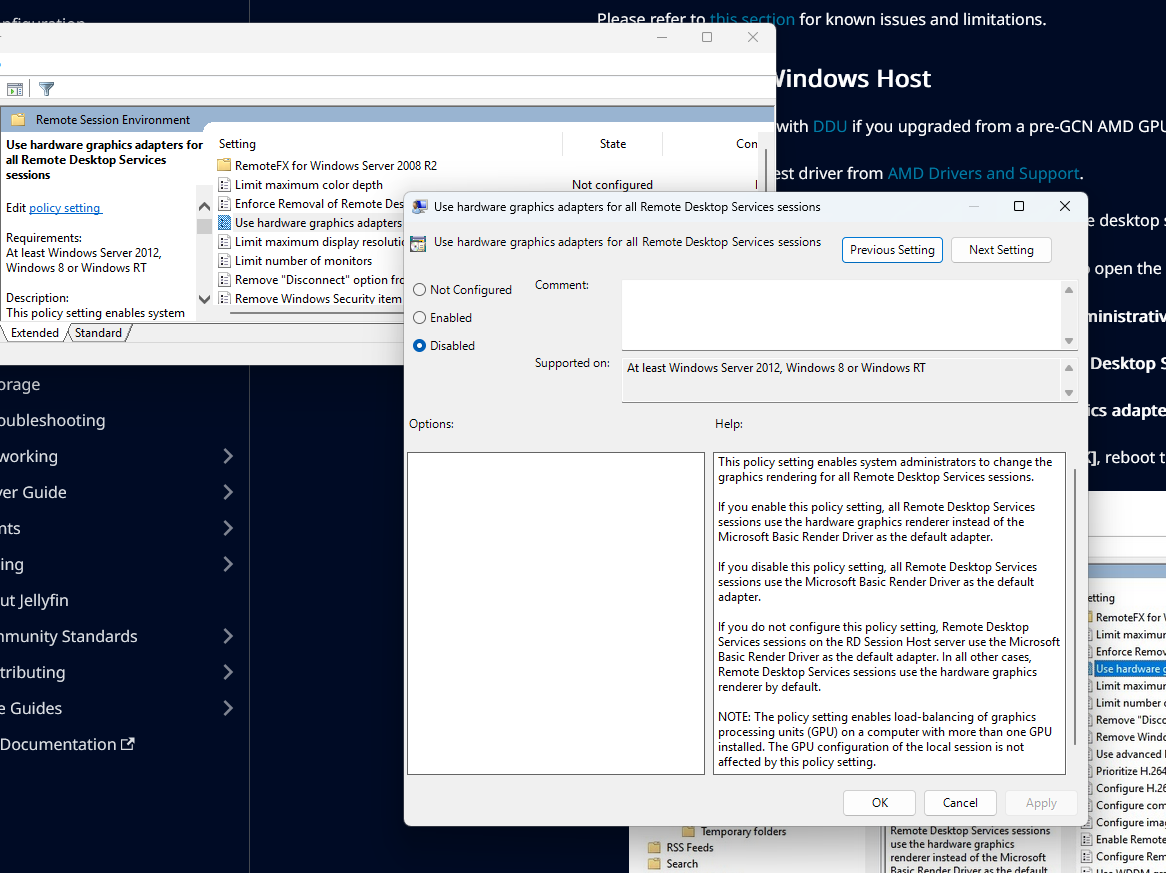Open the RemoteFX for Windows Server 2008 R2 folder
This screenshot has height=873, width=1166.
pyautogui.click(x=224, y=165)
